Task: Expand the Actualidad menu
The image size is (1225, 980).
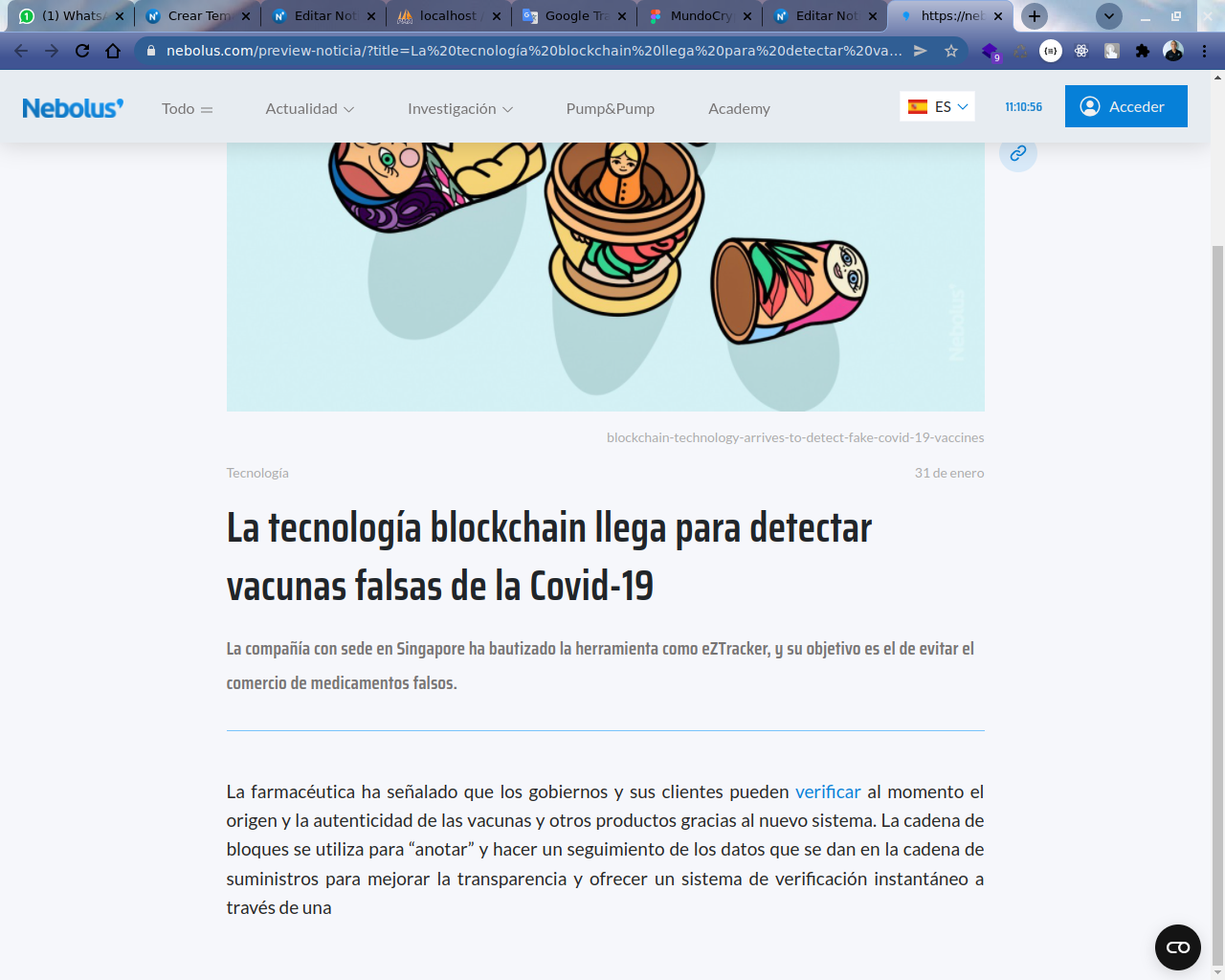Action: tap(309, 109)
